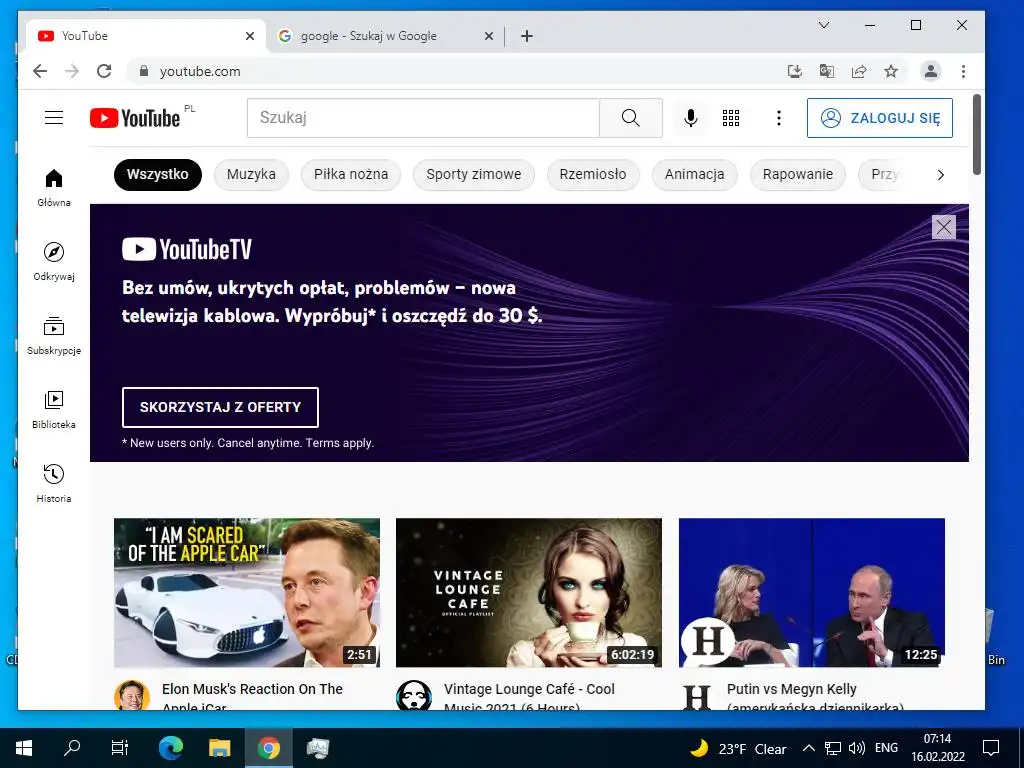Click the translate page icon

[827, 71]
